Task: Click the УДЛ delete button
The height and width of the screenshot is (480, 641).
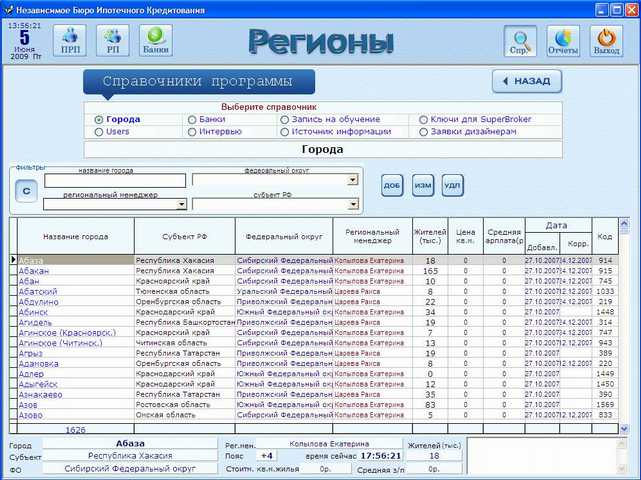Action: click(453, 185)
